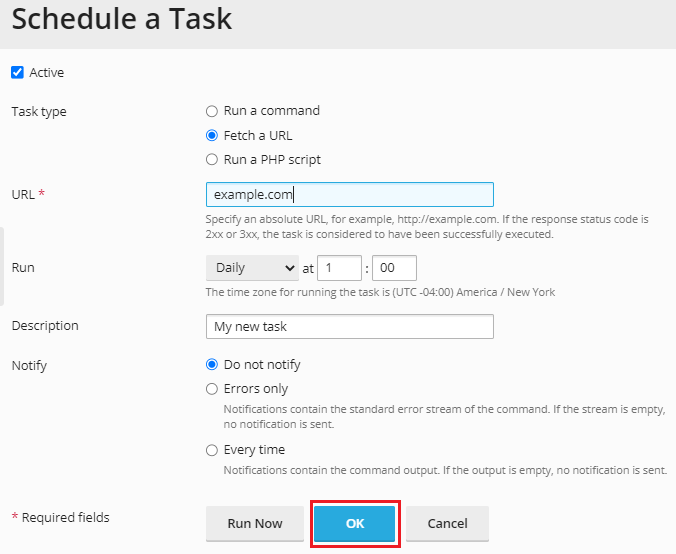
Task: Click the Description field with My new task
Action: tap(348, 327)
